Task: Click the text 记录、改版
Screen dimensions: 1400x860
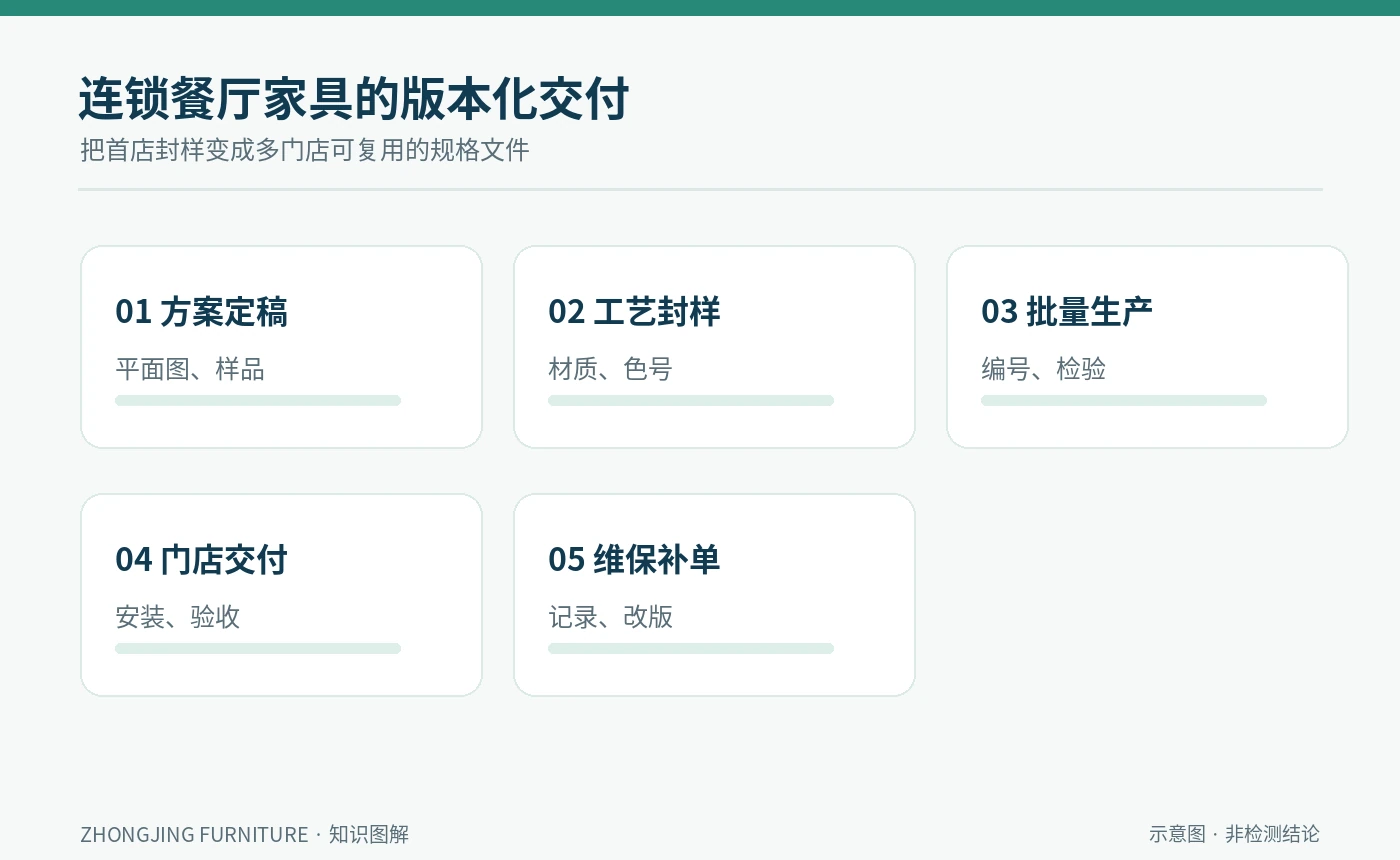Action: tap(610, 617)
